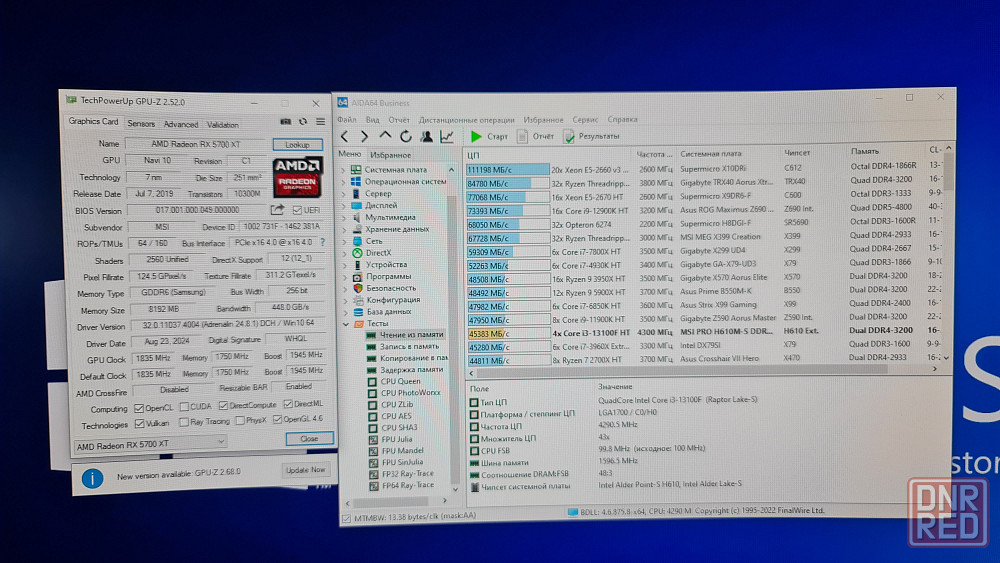The image size is (1000, 563).
Task: Sort by the Частота column header
Action: coord(654,154)
